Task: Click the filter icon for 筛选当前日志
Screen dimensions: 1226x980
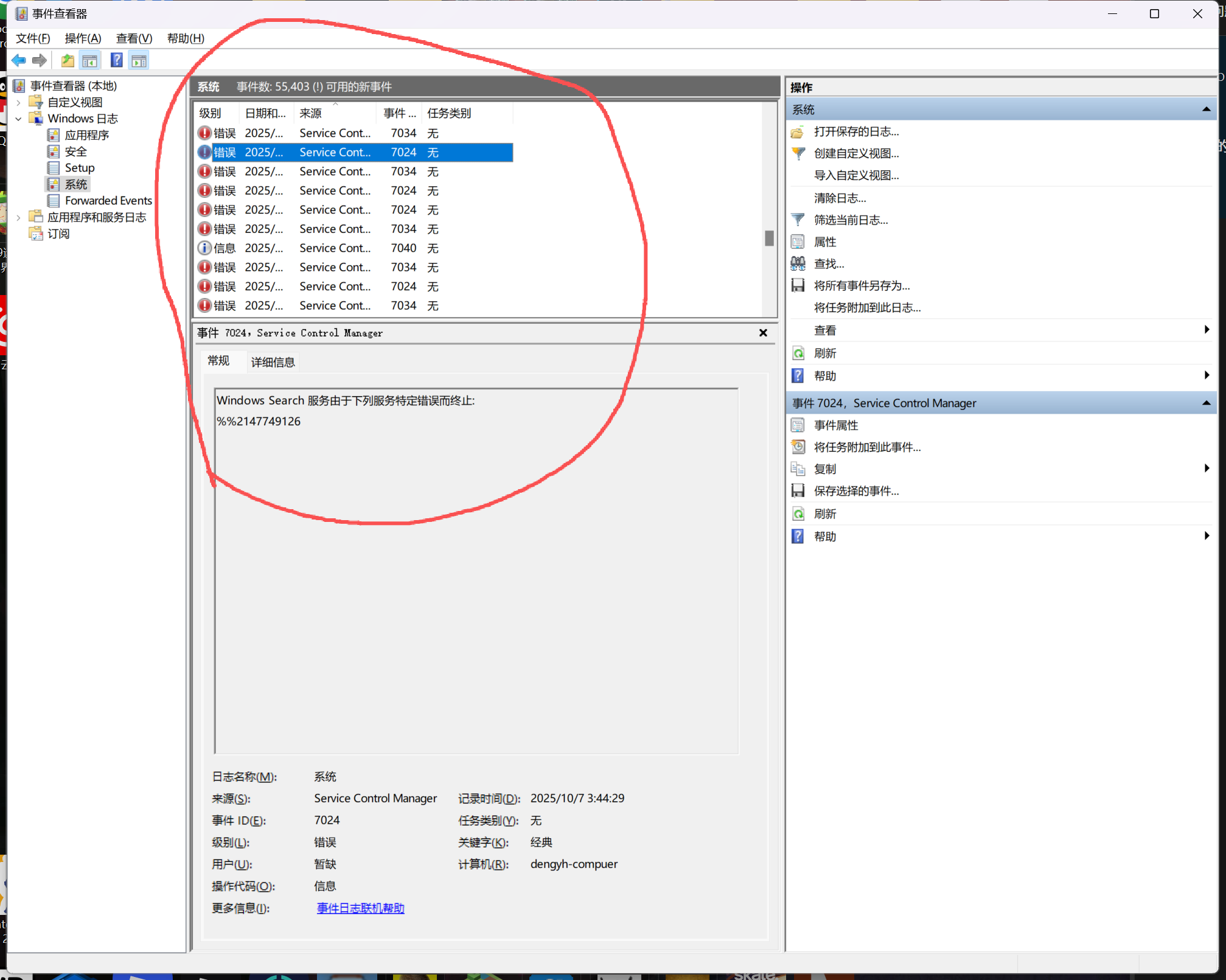Action: tap(798, 220)
